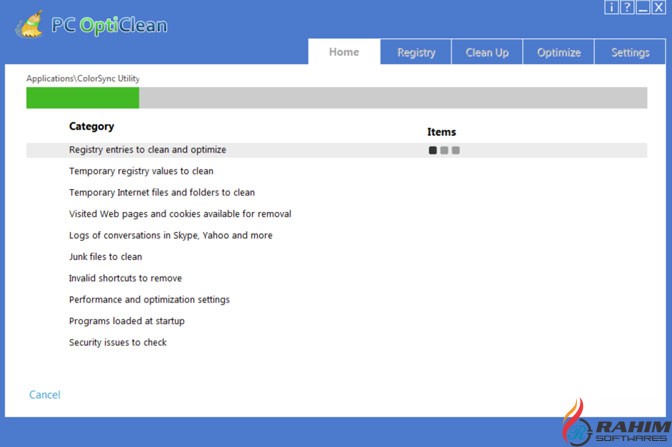Select Registry entries to clean and optimize
This screenshot has width=672, height=447.
click(336, 150)
